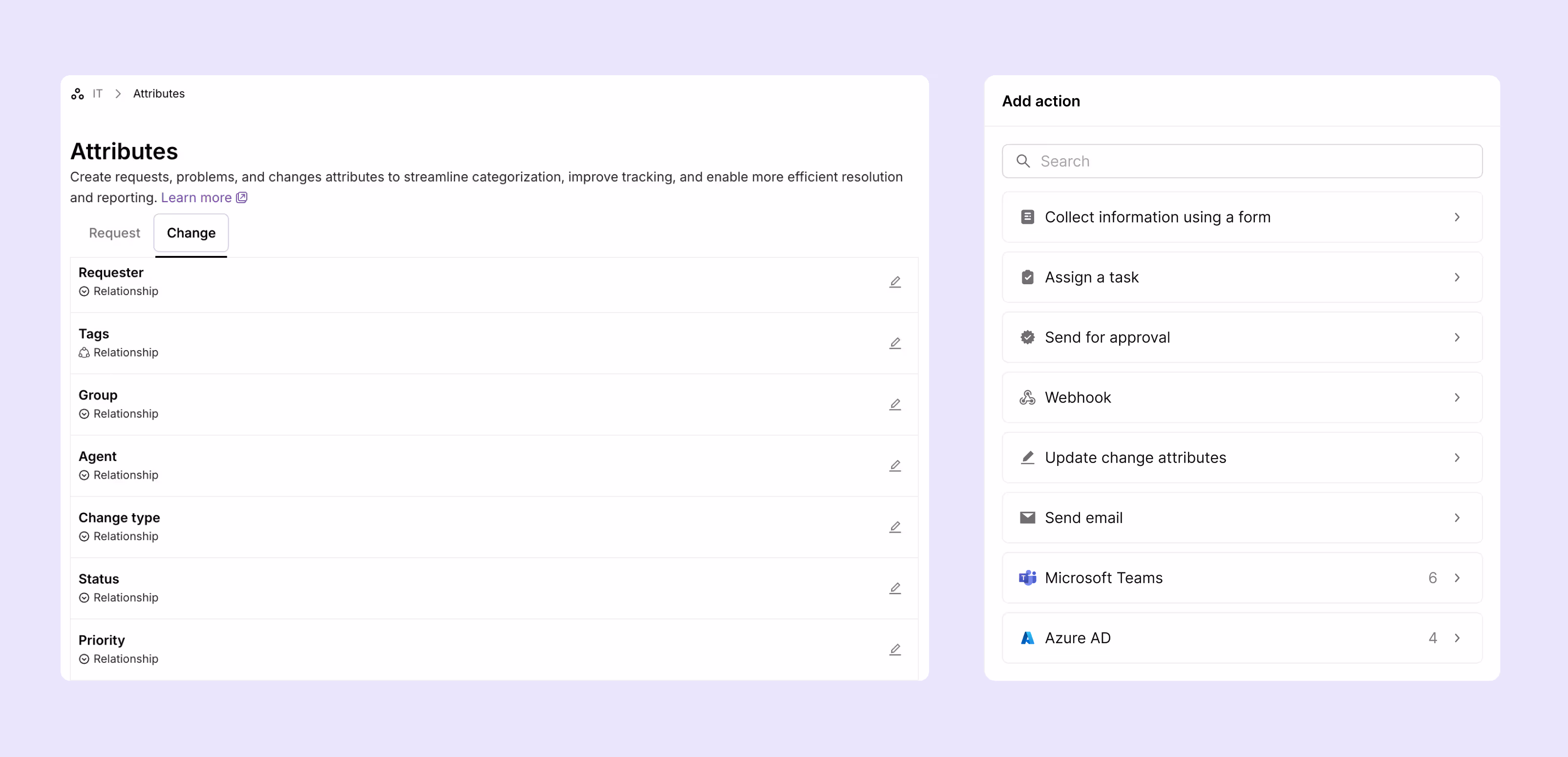Screen dimensions: 1568x757
Task: Select the Webhook action icon
Action: pyautogui.click(x=1027, y=397)
